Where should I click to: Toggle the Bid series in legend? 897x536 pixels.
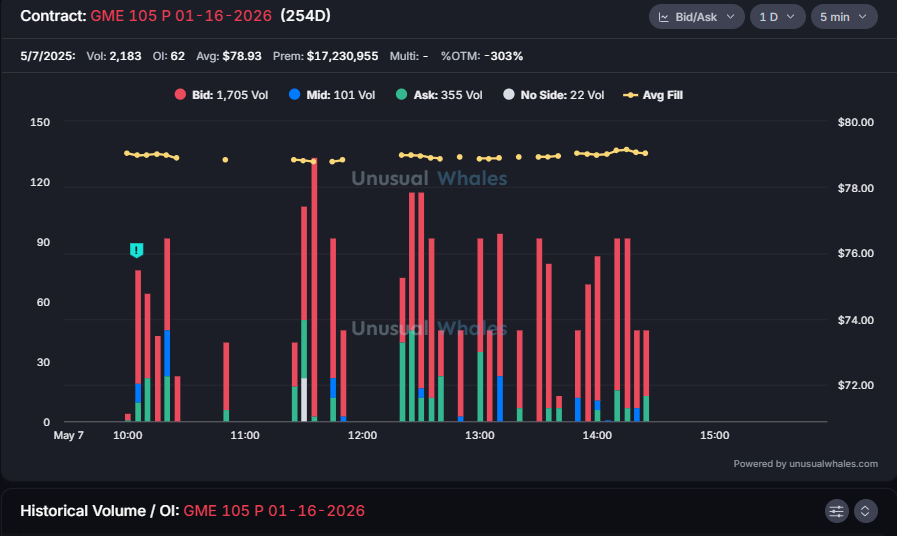221,95
